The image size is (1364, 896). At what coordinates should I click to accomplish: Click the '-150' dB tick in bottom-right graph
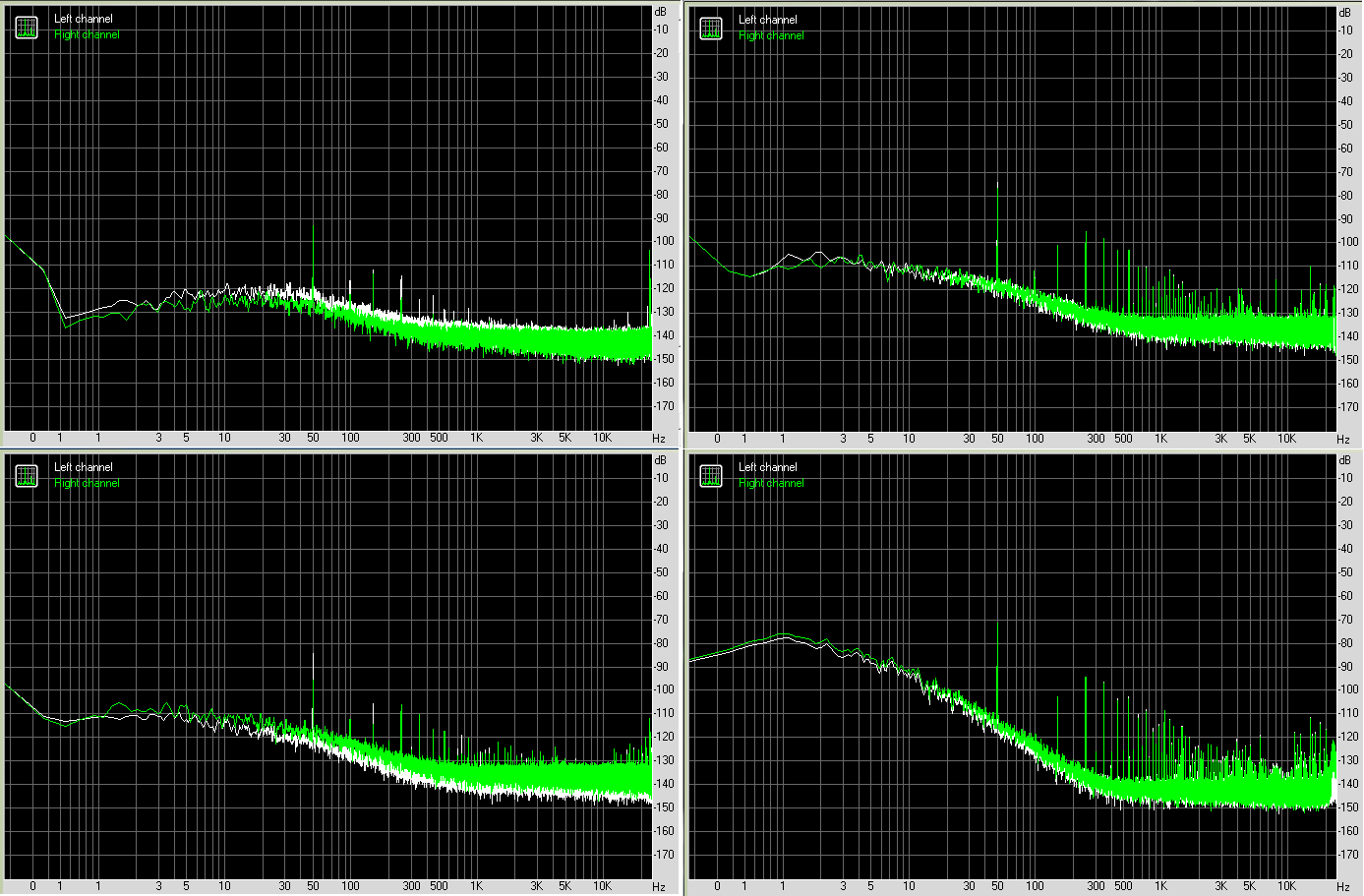tap(1348, 807)
